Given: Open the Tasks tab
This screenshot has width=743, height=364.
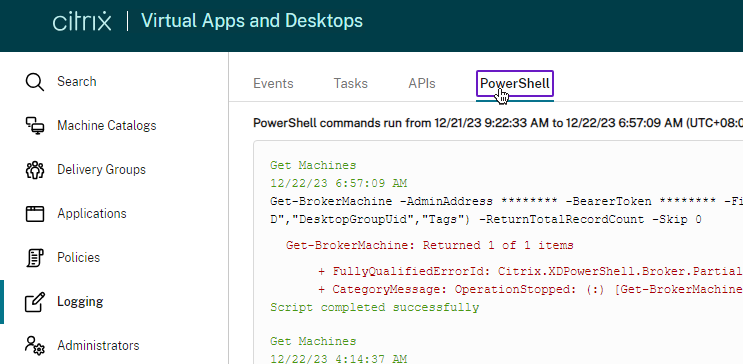Looking at the screenshot, I should (x=351, y=84).
